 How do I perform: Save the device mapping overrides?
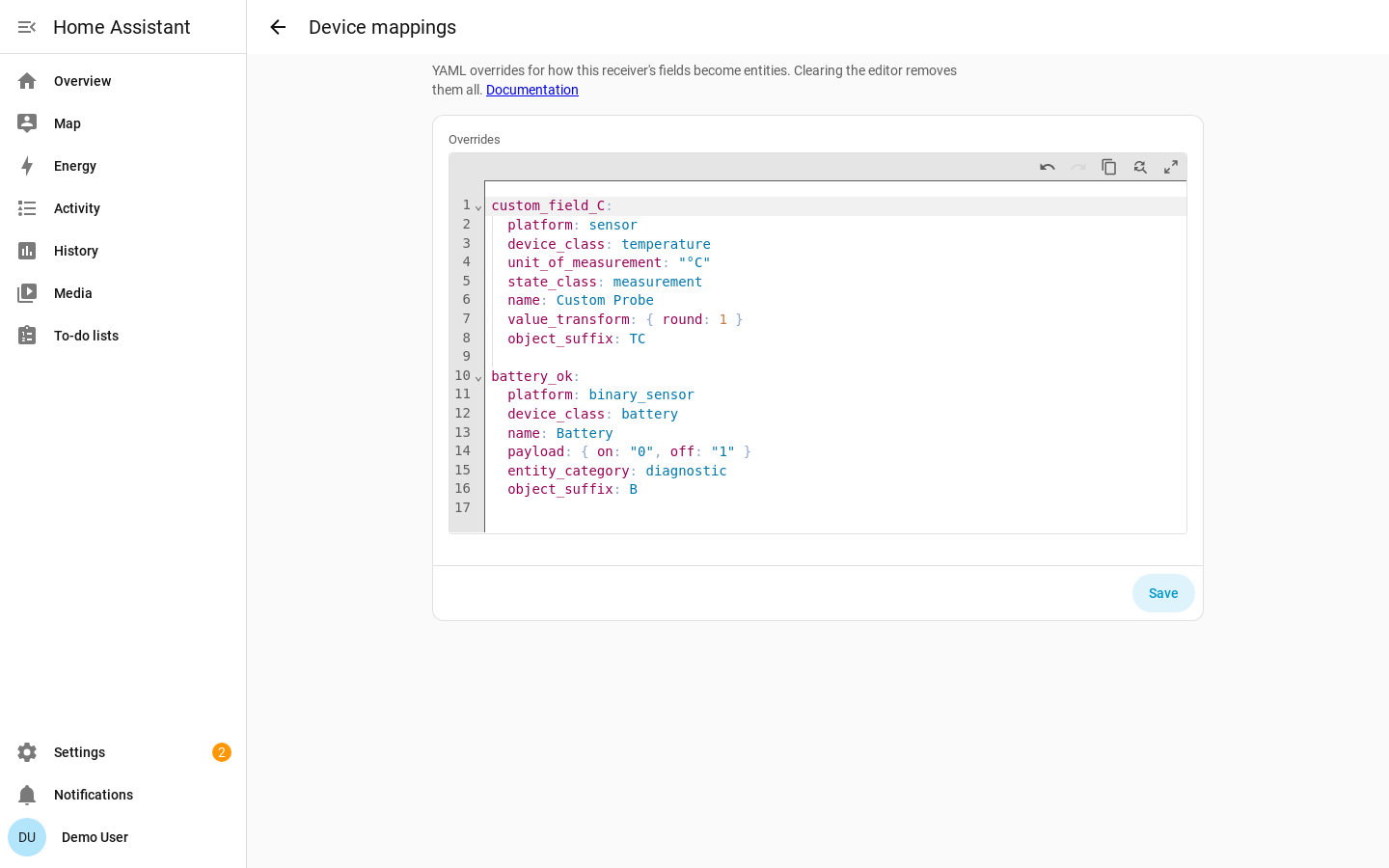click(1163, 593)
